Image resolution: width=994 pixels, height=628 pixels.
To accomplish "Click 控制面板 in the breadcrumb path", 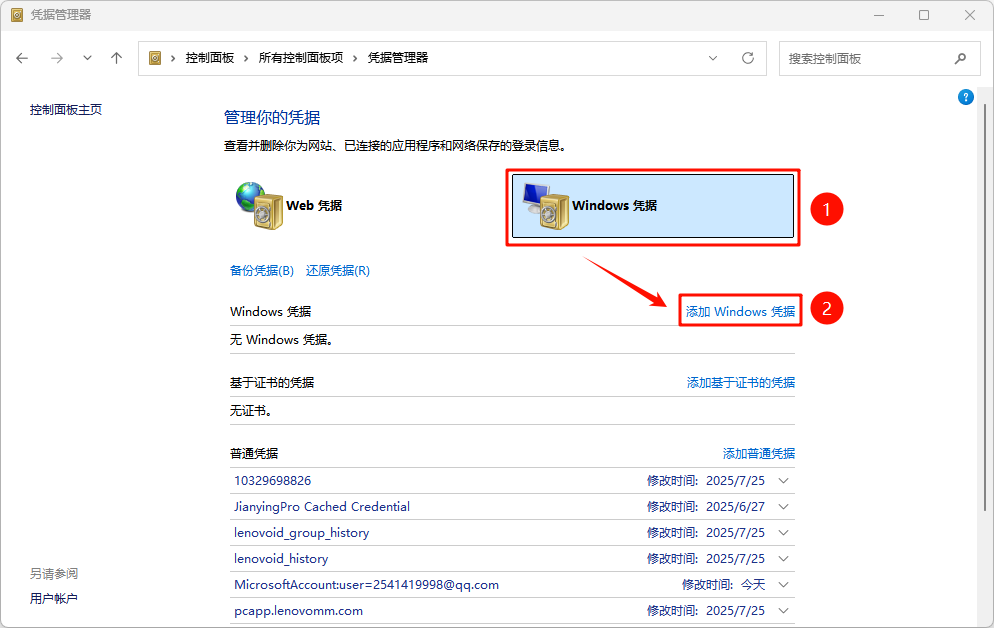I will tap(209, 58).
